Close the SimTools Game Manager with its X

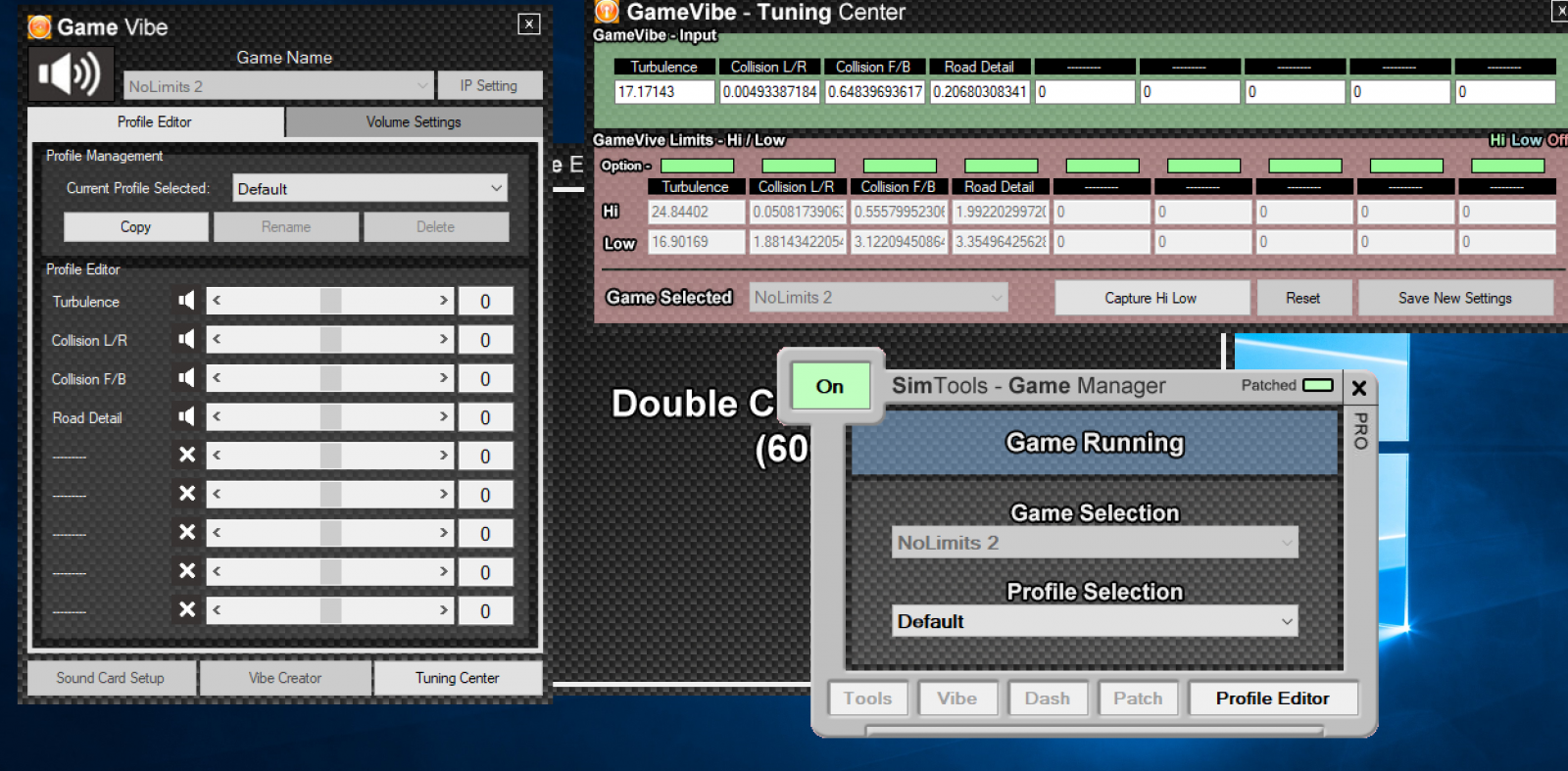point(1359,388)
